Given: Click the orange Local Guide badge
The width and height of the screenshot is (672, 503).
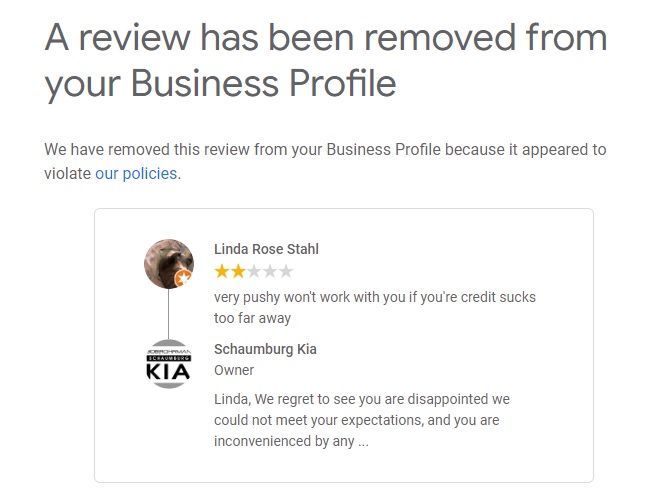Looking at the screenshot, I should 183,279.
